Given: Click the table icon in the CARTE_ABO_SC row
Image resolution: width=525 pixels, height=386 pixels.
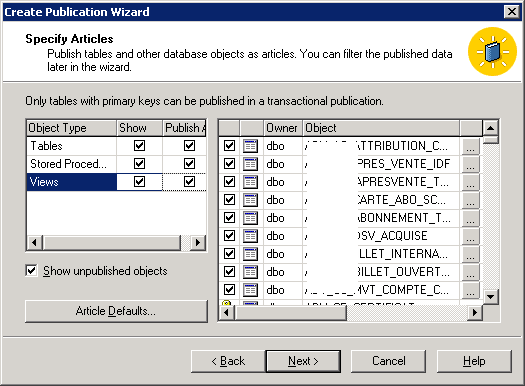Looking at the screenshot, I should (250, 200).
